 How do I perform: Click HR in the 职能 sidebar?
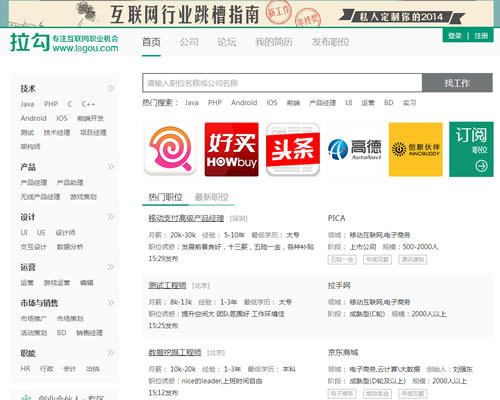25,369
